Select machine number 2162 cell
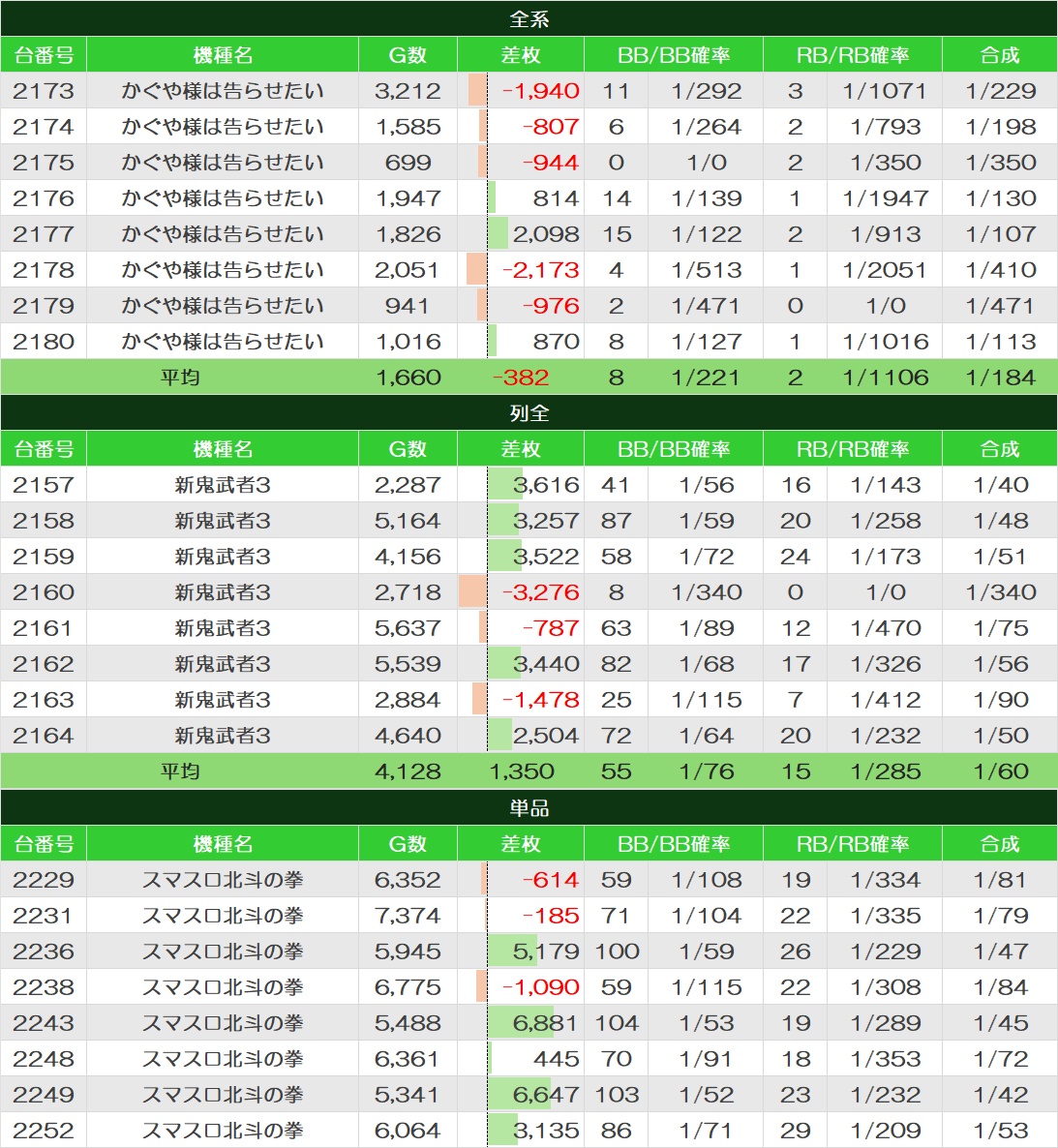The image size is (1058, 1148). pyautogui.click(x=44, y=664)
